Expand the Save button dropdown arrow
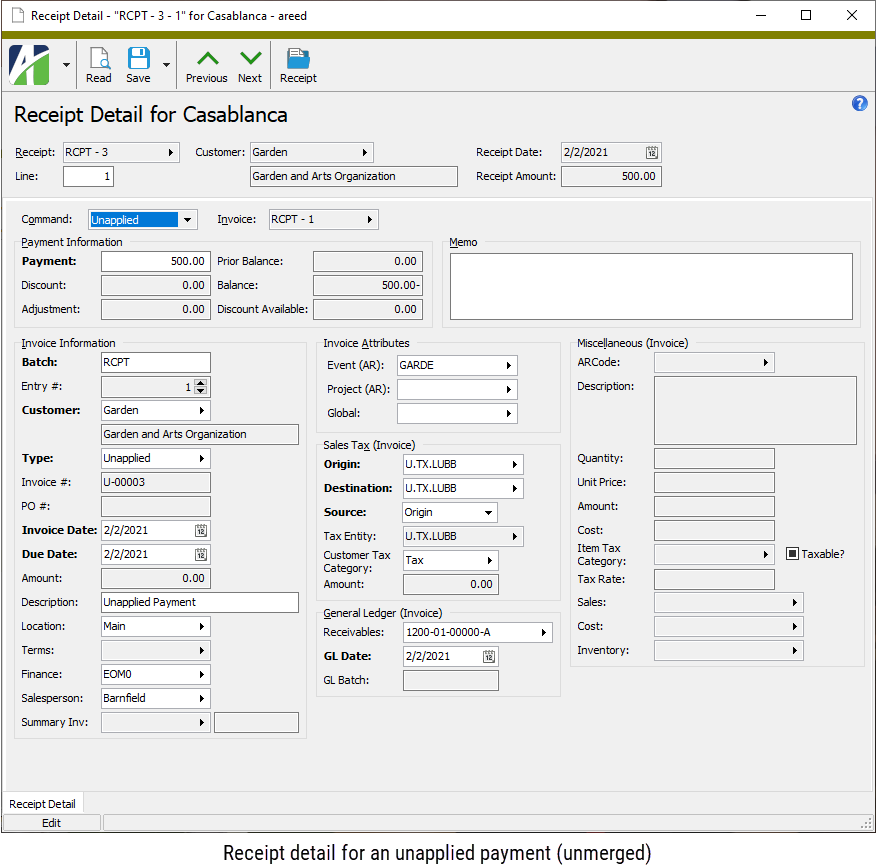 coord(166,66)
